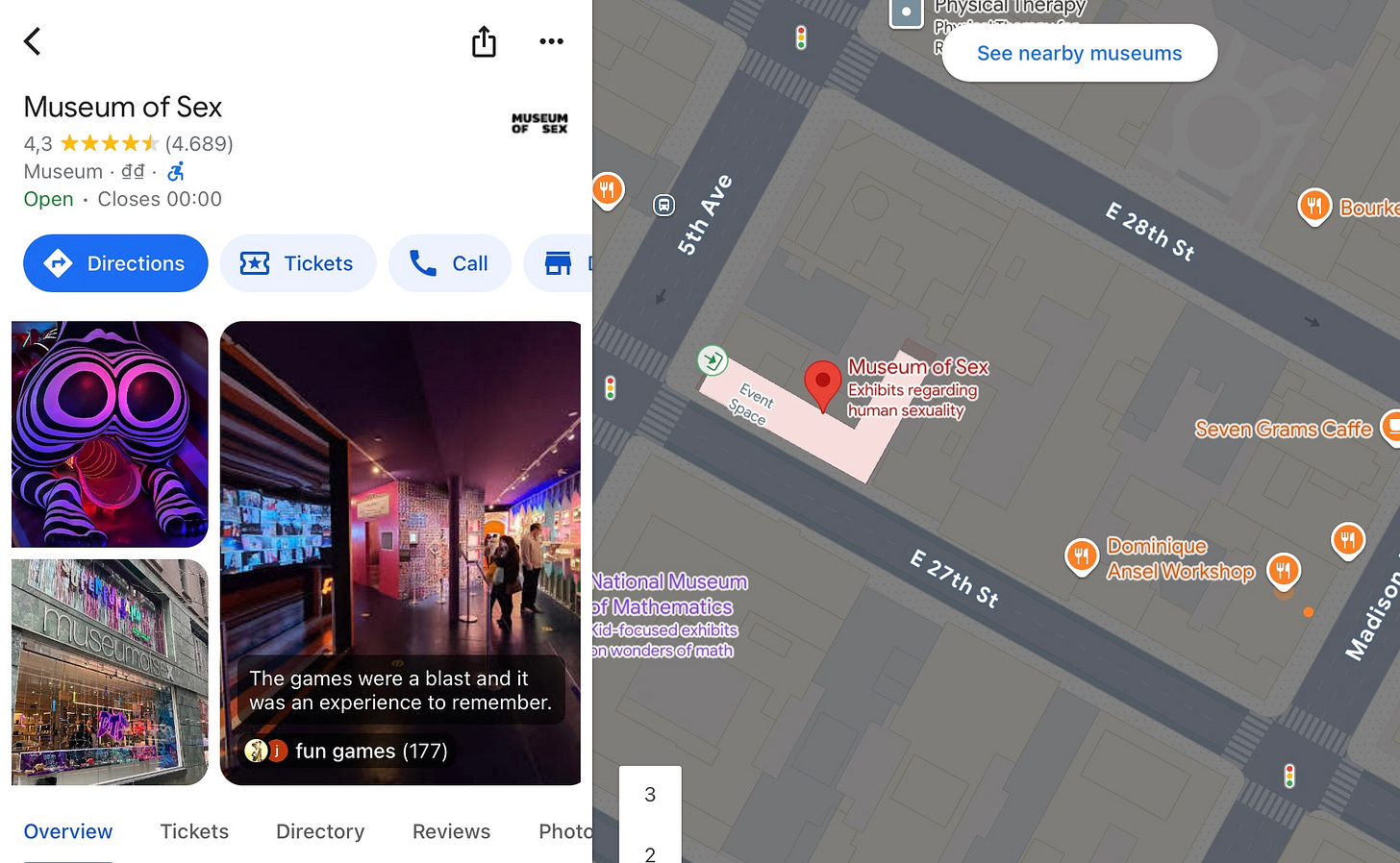This screenshot has width=1400, height=863.
Task: Tap the green entrance icon near Event Space
Action: 712,361
